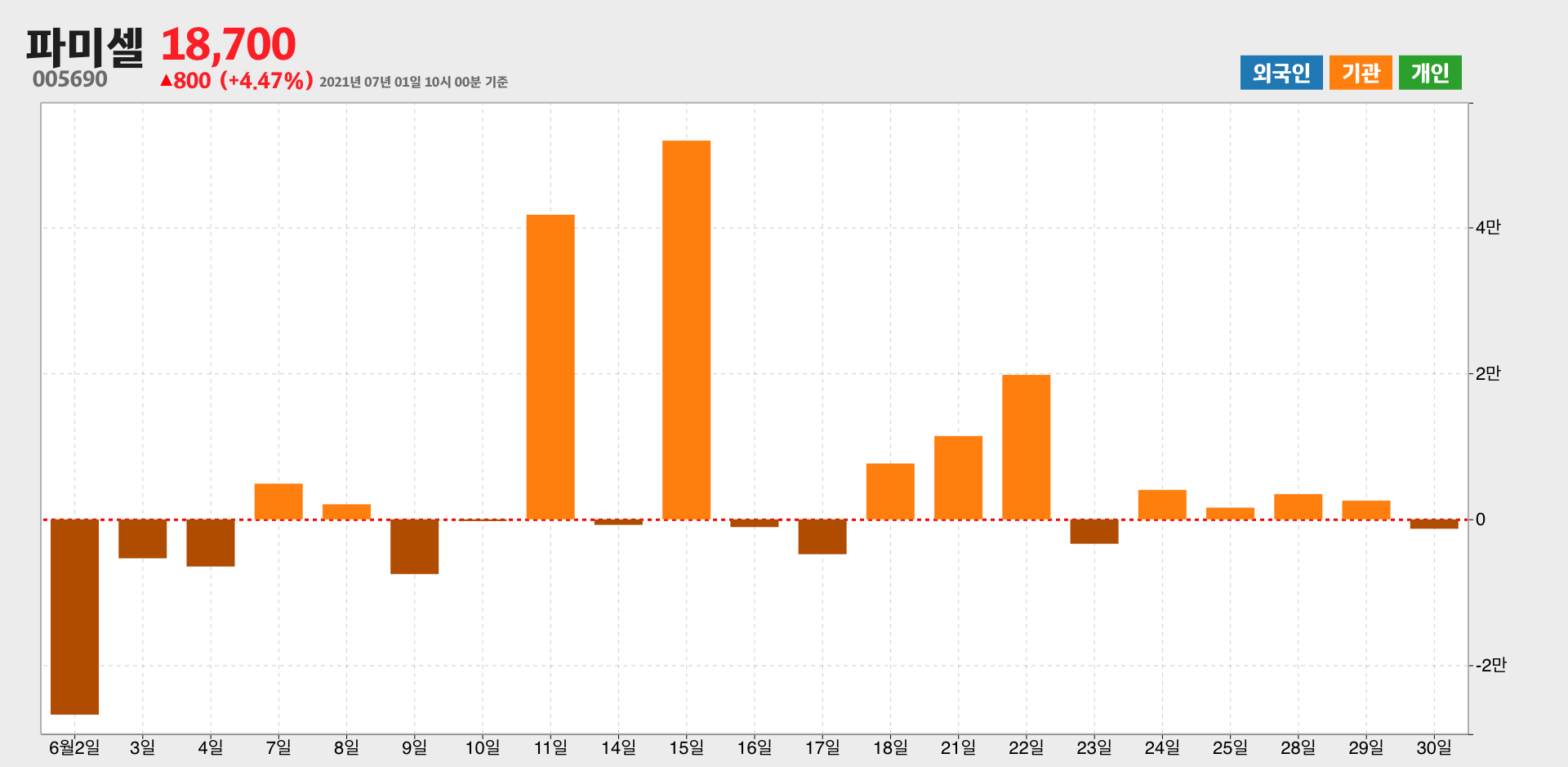The height and width of the screenshot is (767, 1568).
Task: Click the x-axis label 6월2일
Action: click(x=74, y=747)
